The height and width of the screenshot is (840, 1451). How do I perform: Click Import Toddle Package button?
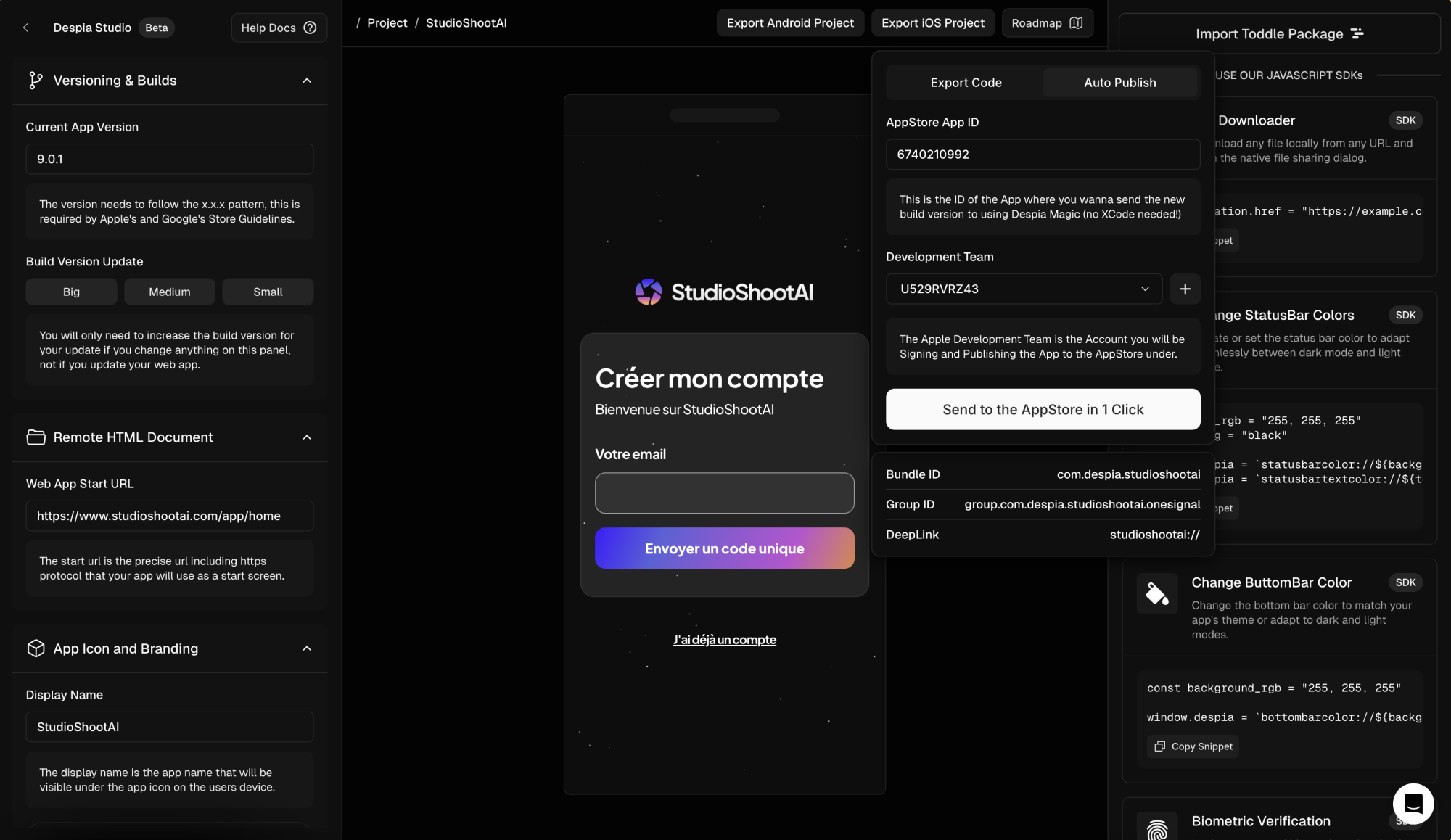click(x=1279, y=33)
